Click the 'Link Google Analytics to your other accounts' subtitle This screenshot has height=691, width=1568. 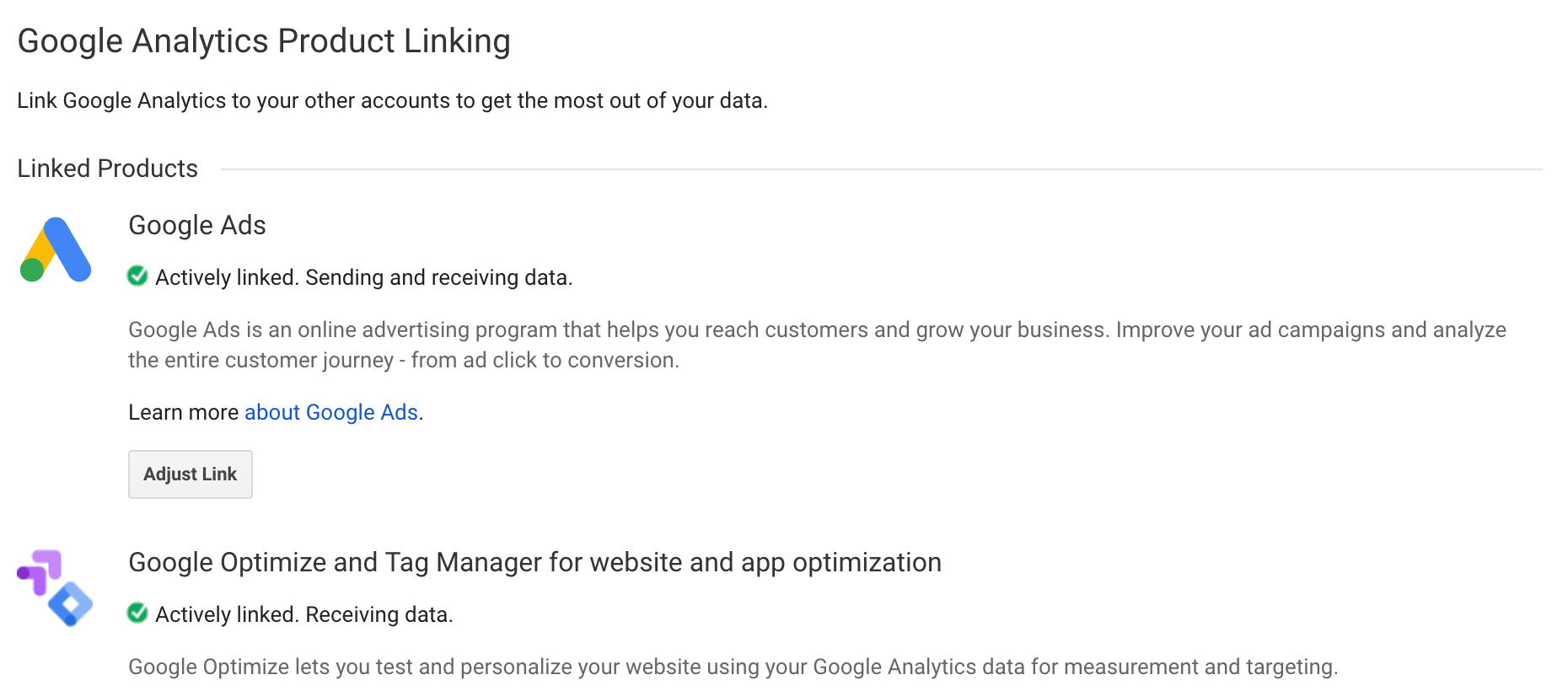tap(393, 100)
